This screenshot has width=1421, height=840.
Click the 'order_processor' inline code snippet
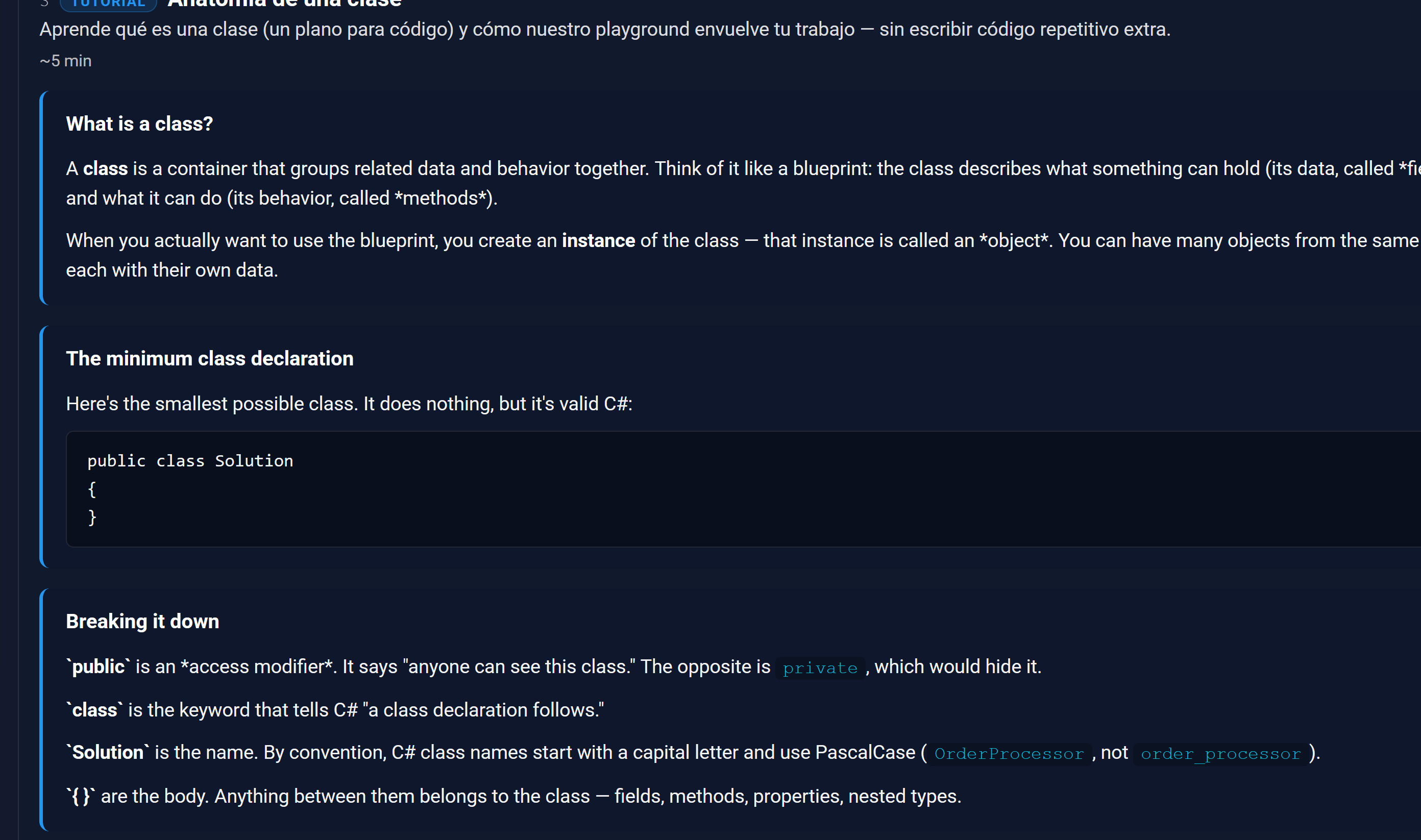(x=1220, y=753)
